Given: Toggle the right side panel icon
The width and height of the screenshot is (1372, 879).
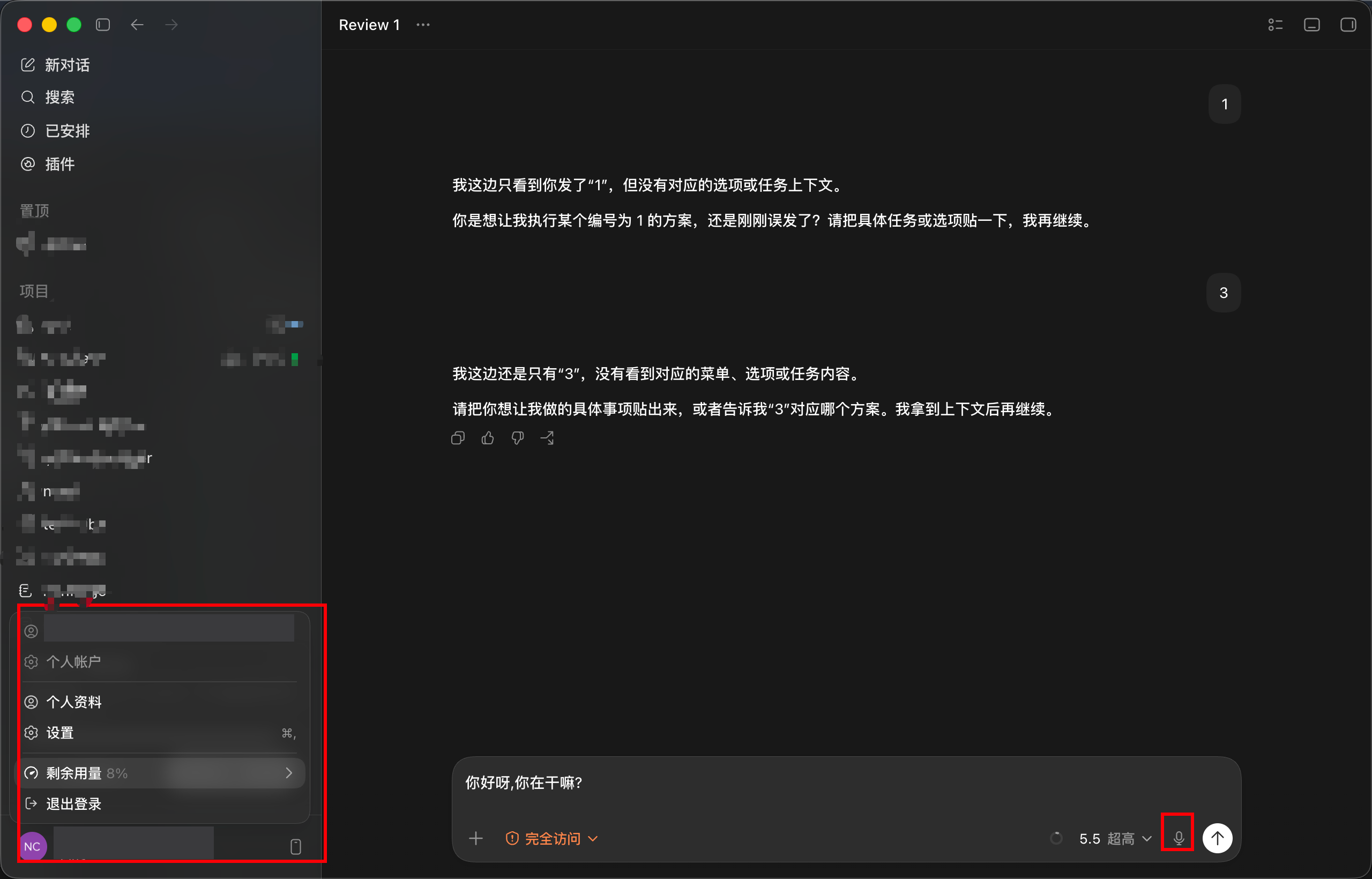Looking at the screenshot, I should [x=1348, y=25].
